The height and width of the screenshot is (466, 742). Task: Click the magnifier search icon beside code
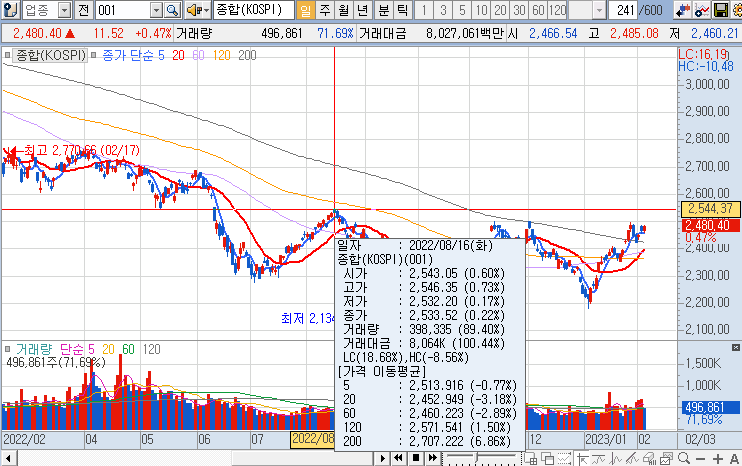click(172, 10)
